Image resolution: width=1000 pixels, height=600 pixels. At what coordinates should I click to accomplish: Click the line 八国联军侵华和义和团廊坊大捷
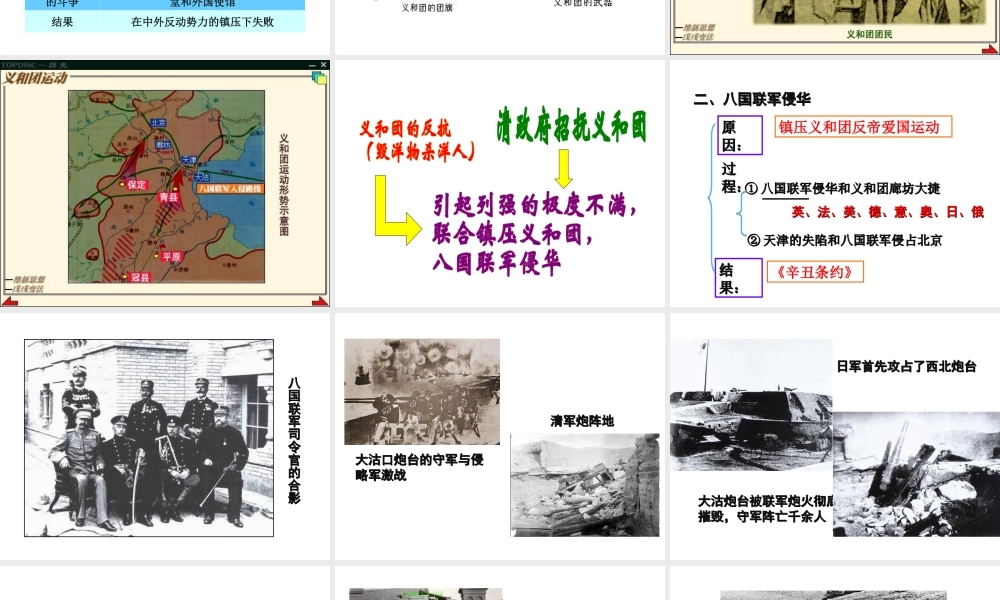click(850, 188)
